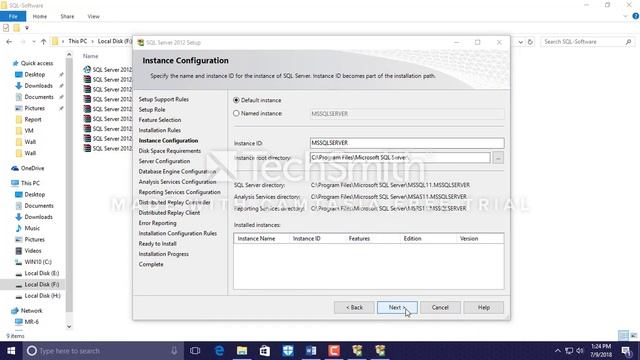
Task: Cancel the SQL Server setup
Action: [440, 307]
